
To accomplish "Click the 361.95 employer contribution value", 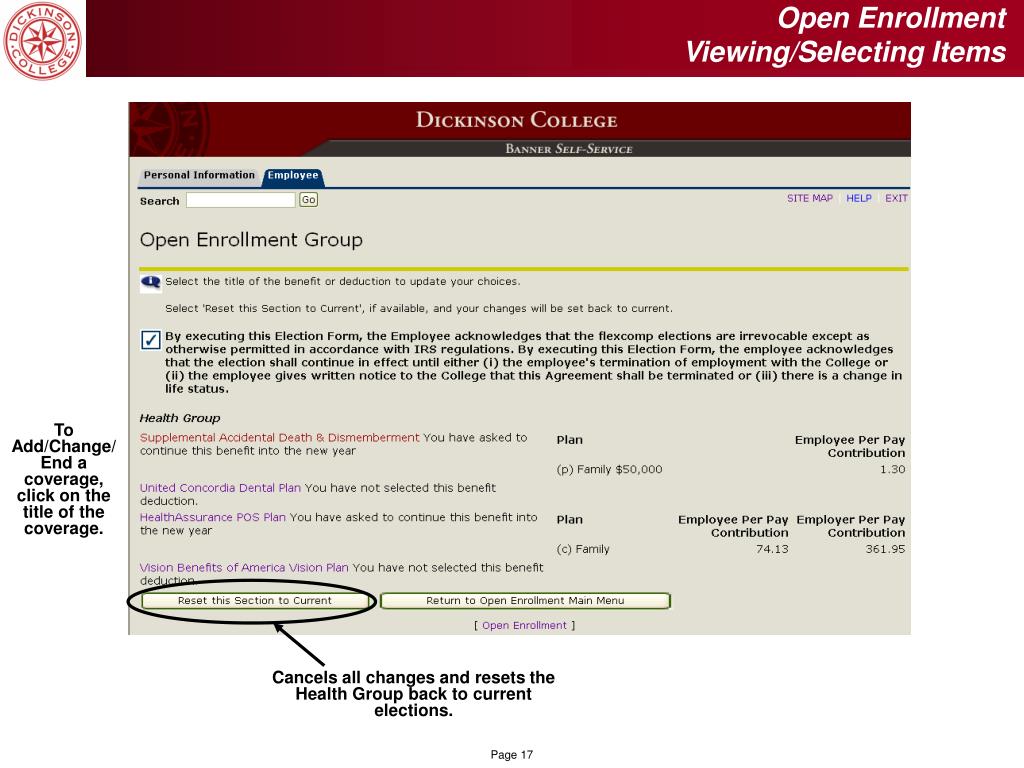I will [x=886, y=549].
